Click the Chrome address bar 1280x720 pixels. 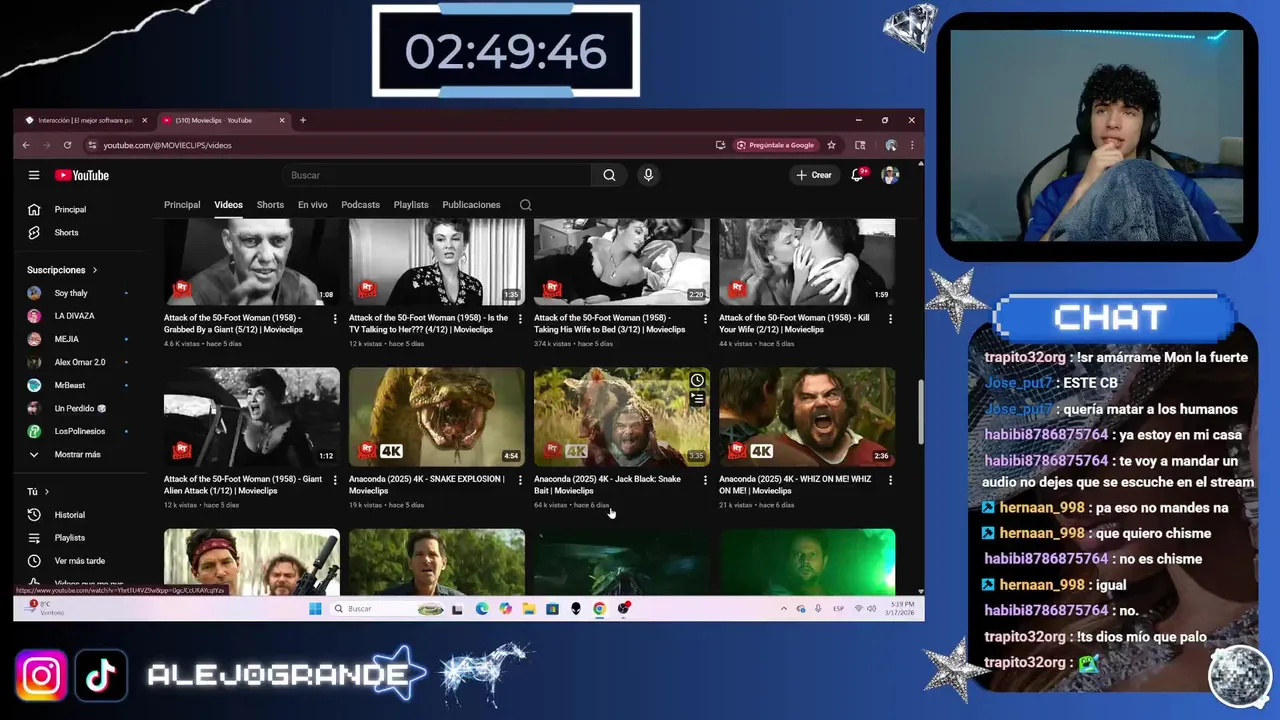tap(400, 145)
